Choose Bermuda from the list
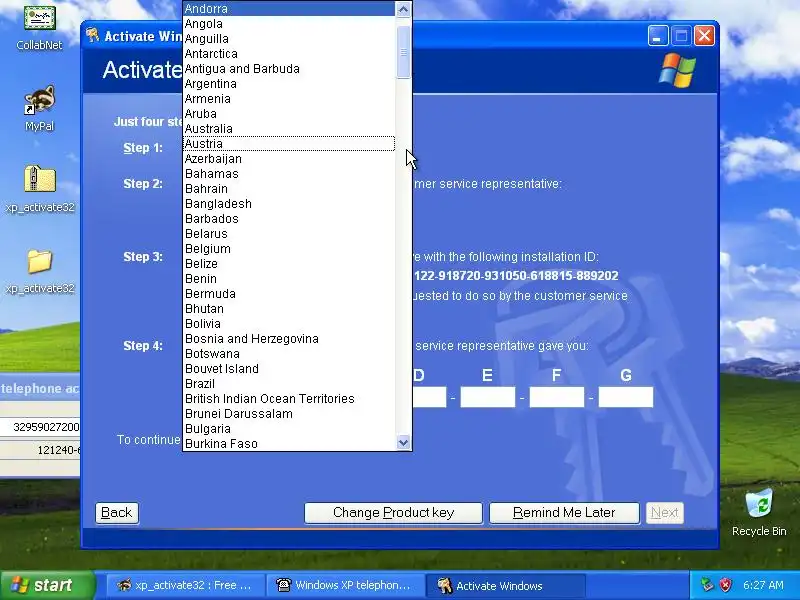This screenshot has height=600, width=800. tap(289, 294)
